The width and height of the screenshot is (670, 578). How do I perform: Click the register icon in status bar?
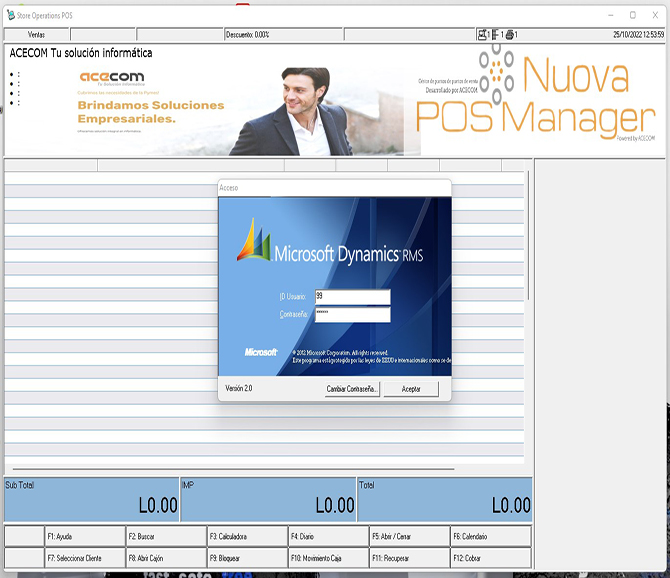point(482,35)
